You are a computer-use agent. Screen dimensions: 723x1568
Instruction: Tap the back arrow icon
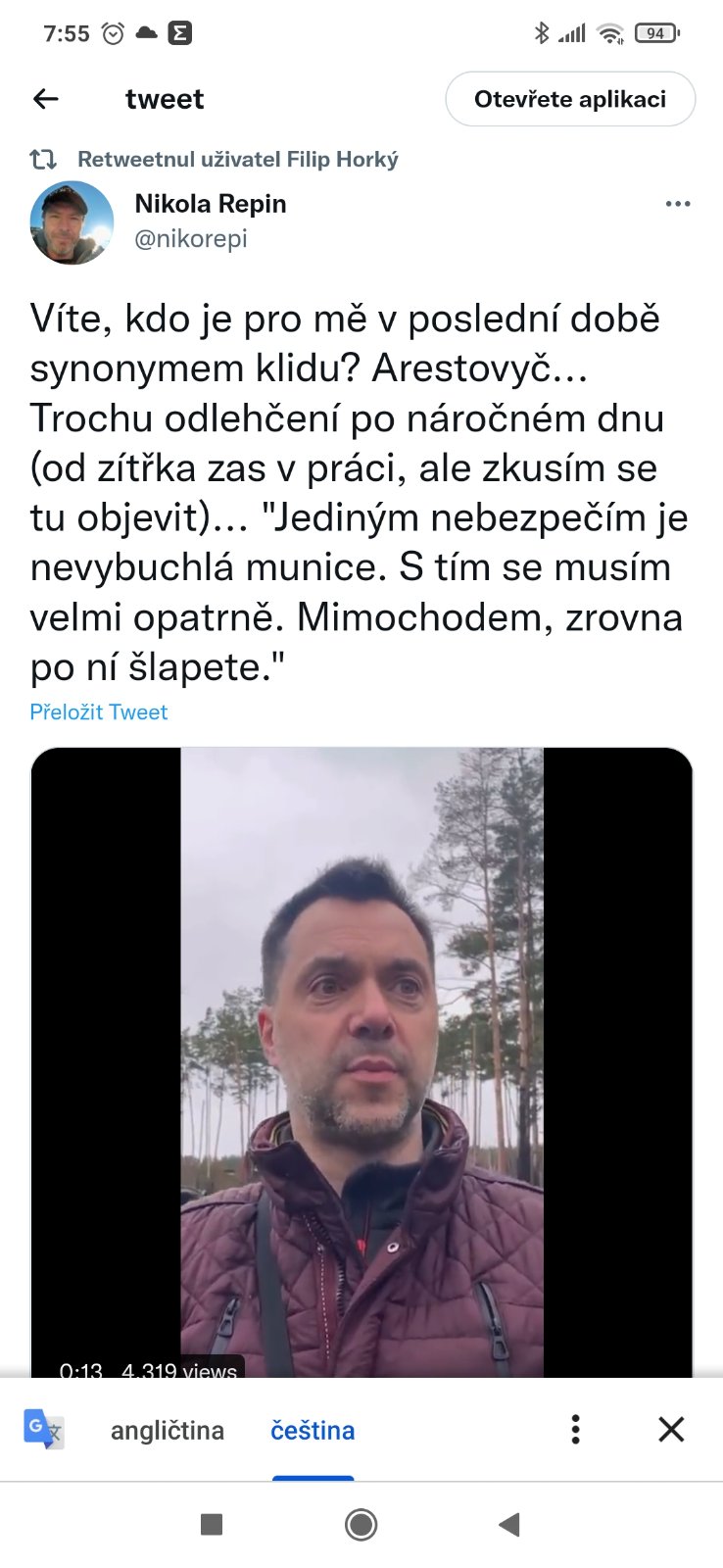tap(46, 99)
